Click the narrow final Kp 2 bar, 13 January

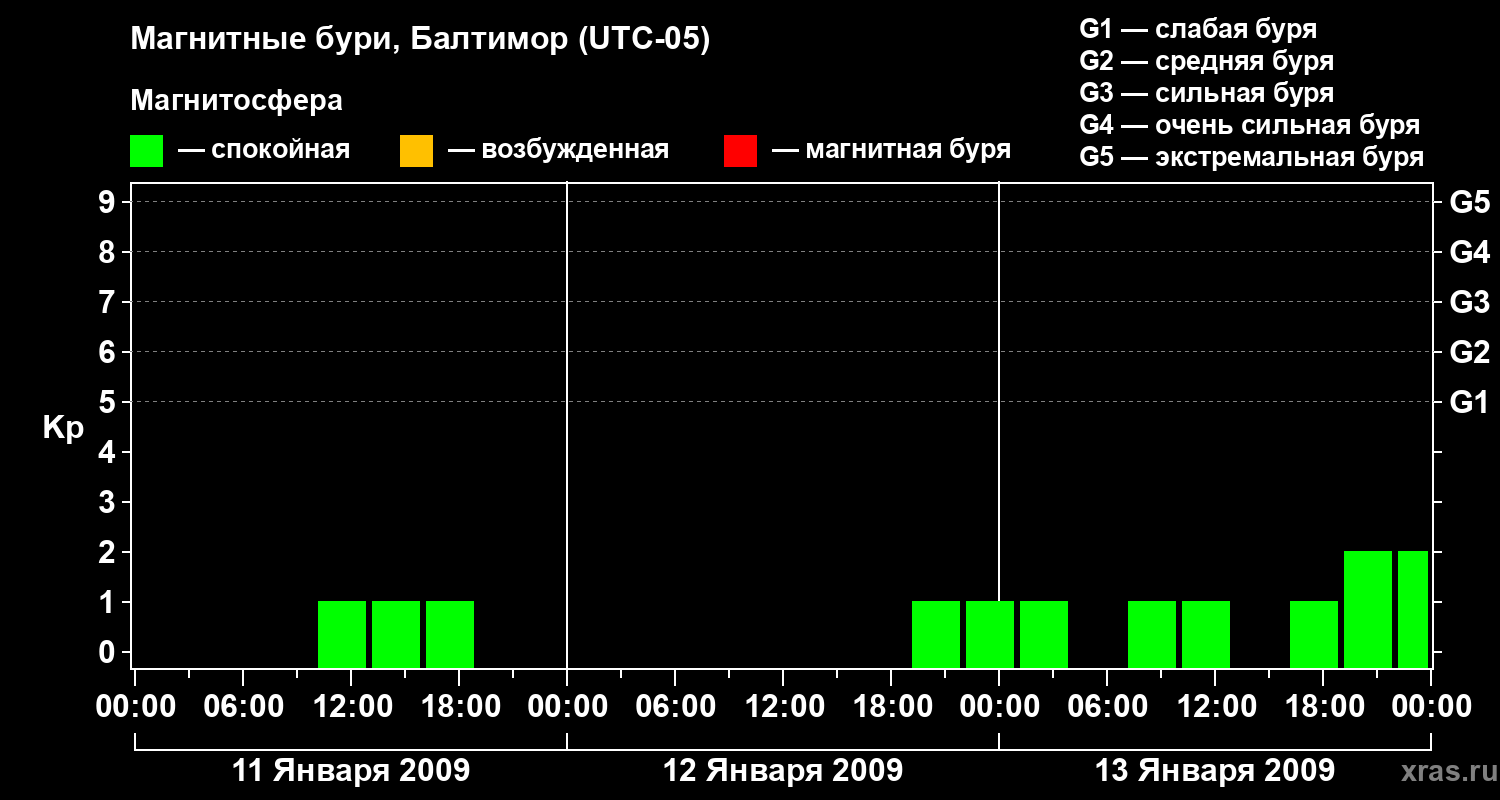coord(1413,609)
